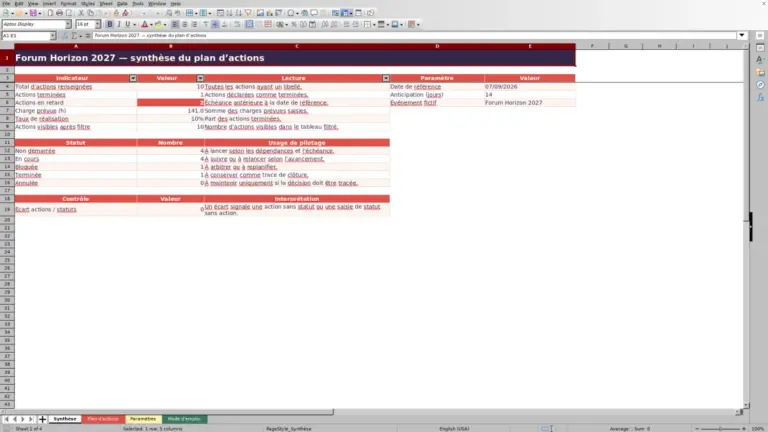Click the Formula equals icon

coord(88,36)
